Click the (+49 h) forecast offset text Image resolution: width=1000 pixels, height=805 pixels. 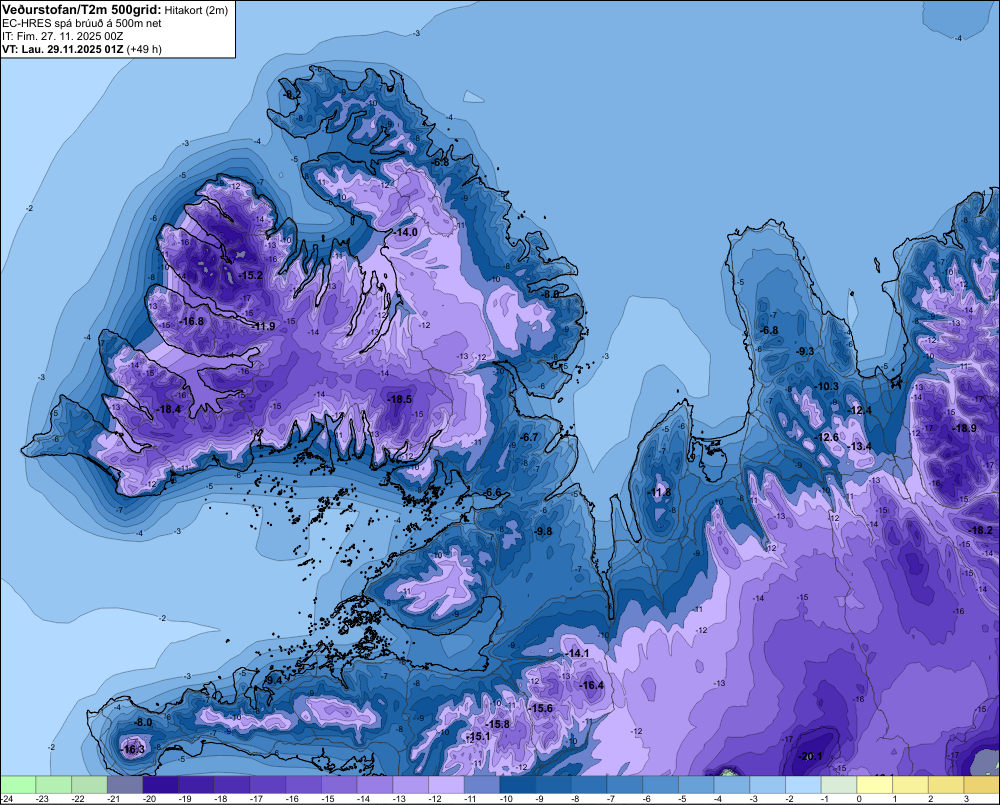144,49
